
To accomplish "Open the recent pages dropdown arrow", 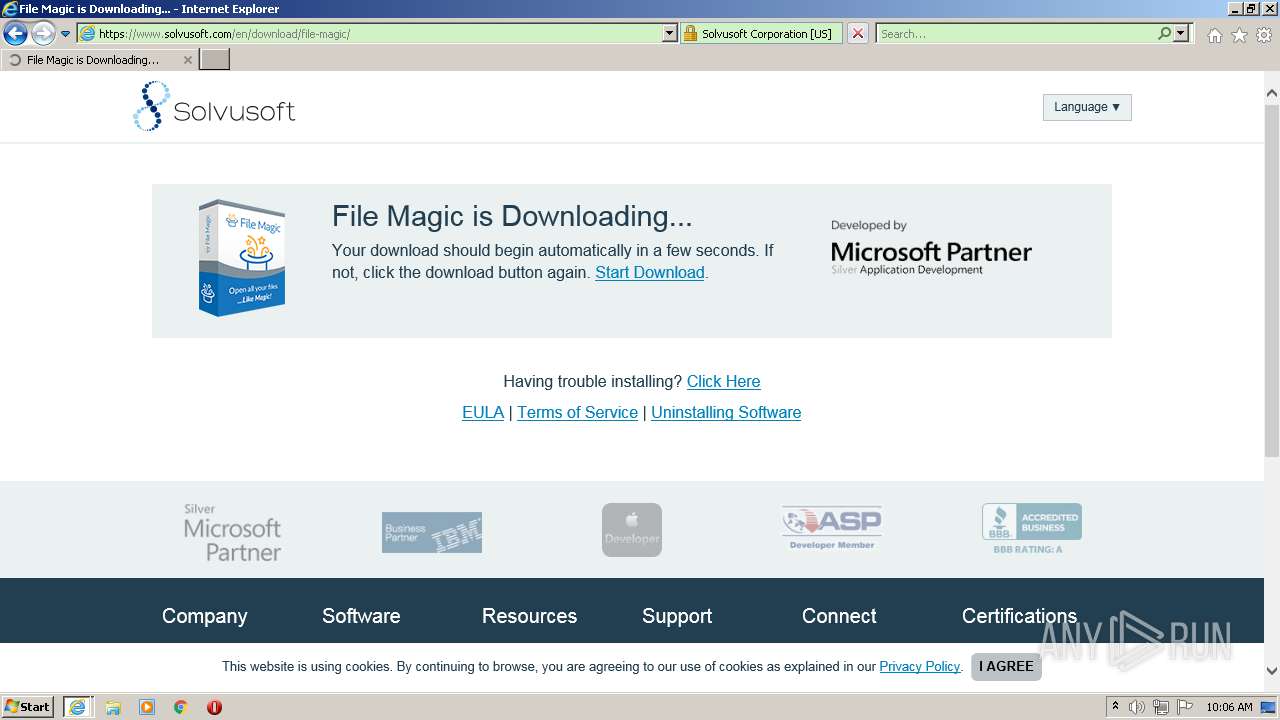I will pyautogui.click(x=66, y=34).
